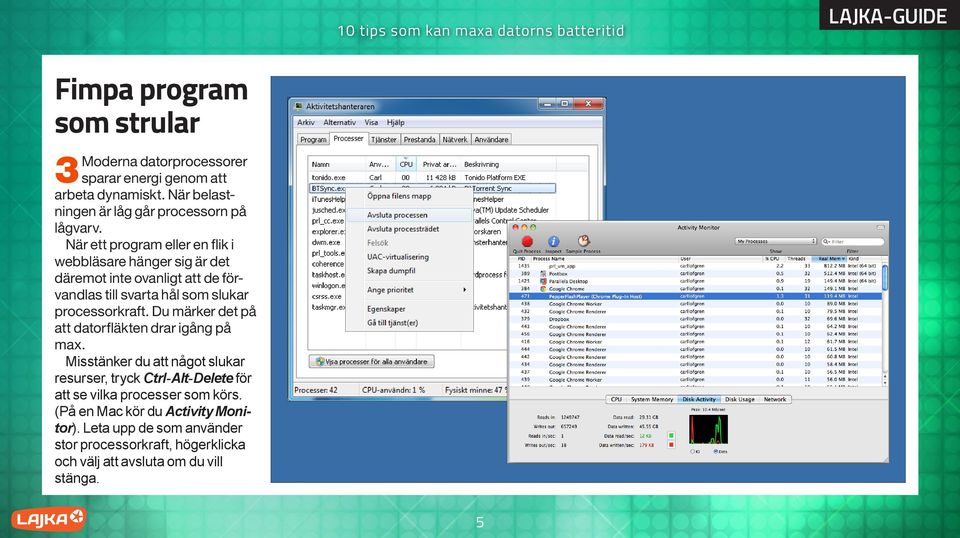Click the Namn column header
Image resolution: width=960 pixels, height=538 pixels.
pyautogui.click(x=337, y=164)
